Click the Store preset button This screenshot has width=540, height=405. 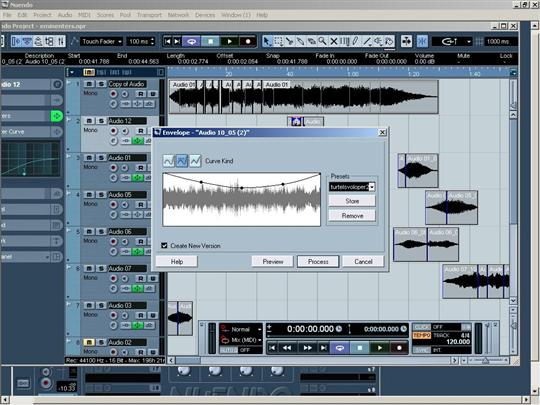(352, 201)
